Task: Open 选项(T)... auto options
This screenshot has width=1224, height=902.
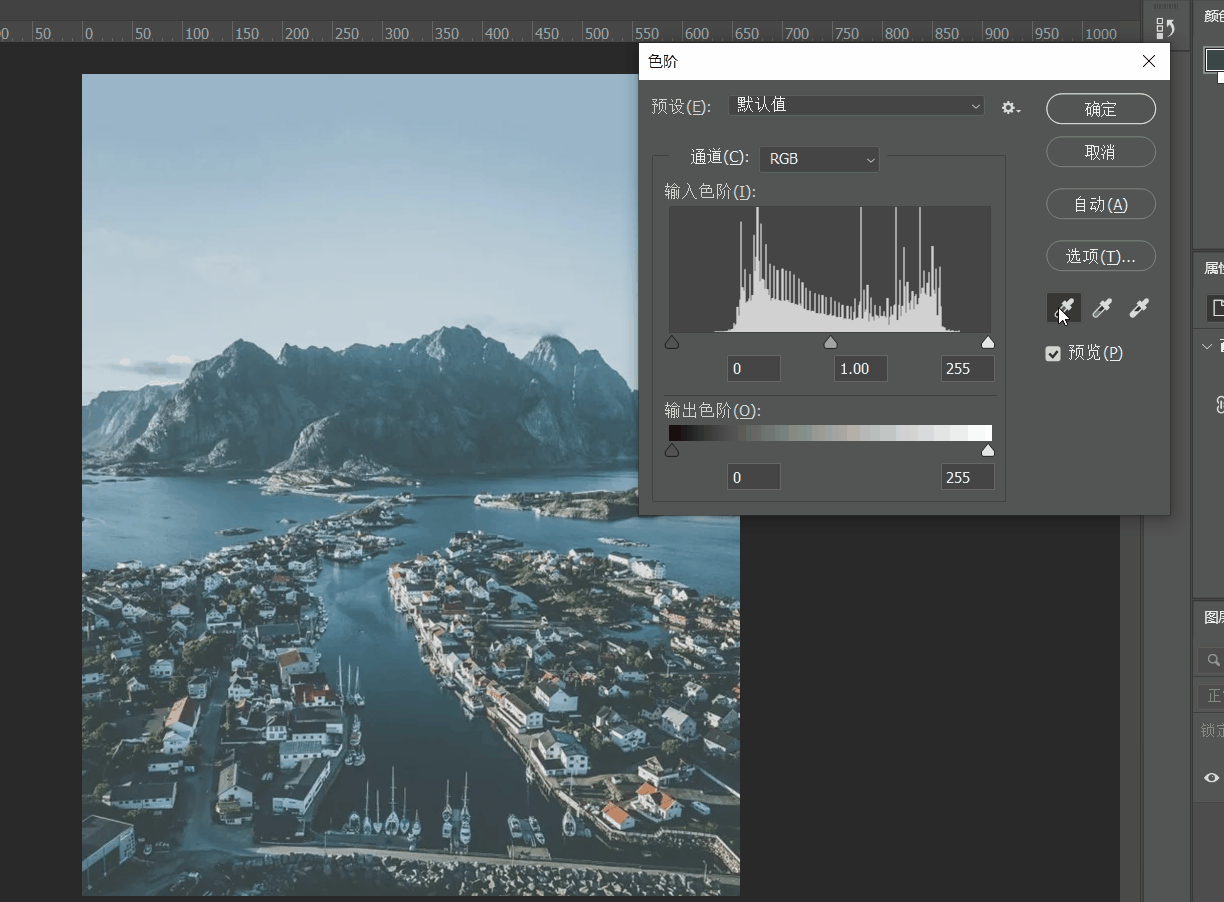Action: coord(1101,256)
